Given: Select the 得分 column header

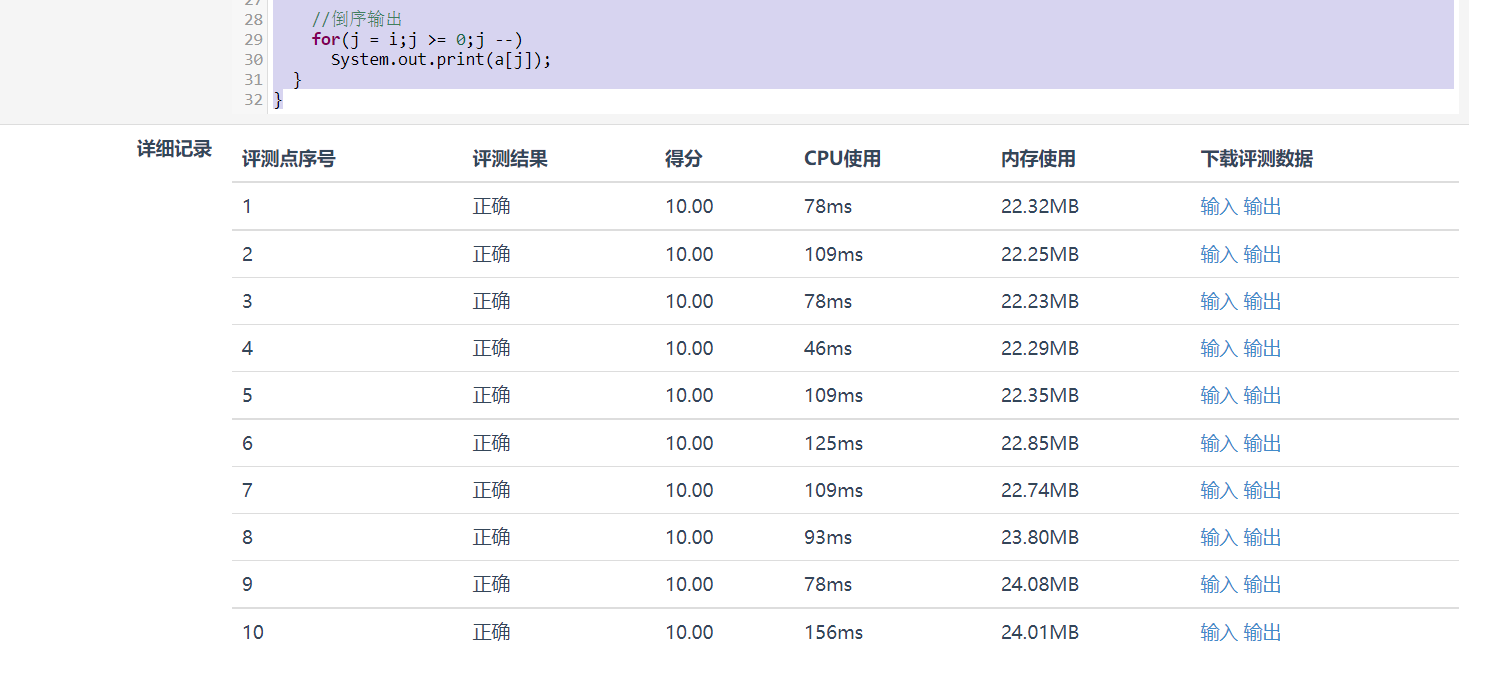Looking at the screenshot, I should click(x=684, y=159).
